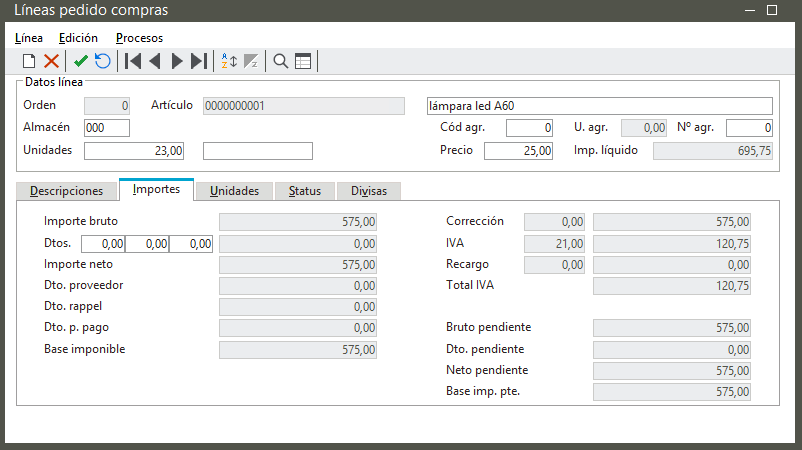Viewport: 802px width, 450px height.
Task: Open the Edición menu
Action: pos(78,38)
